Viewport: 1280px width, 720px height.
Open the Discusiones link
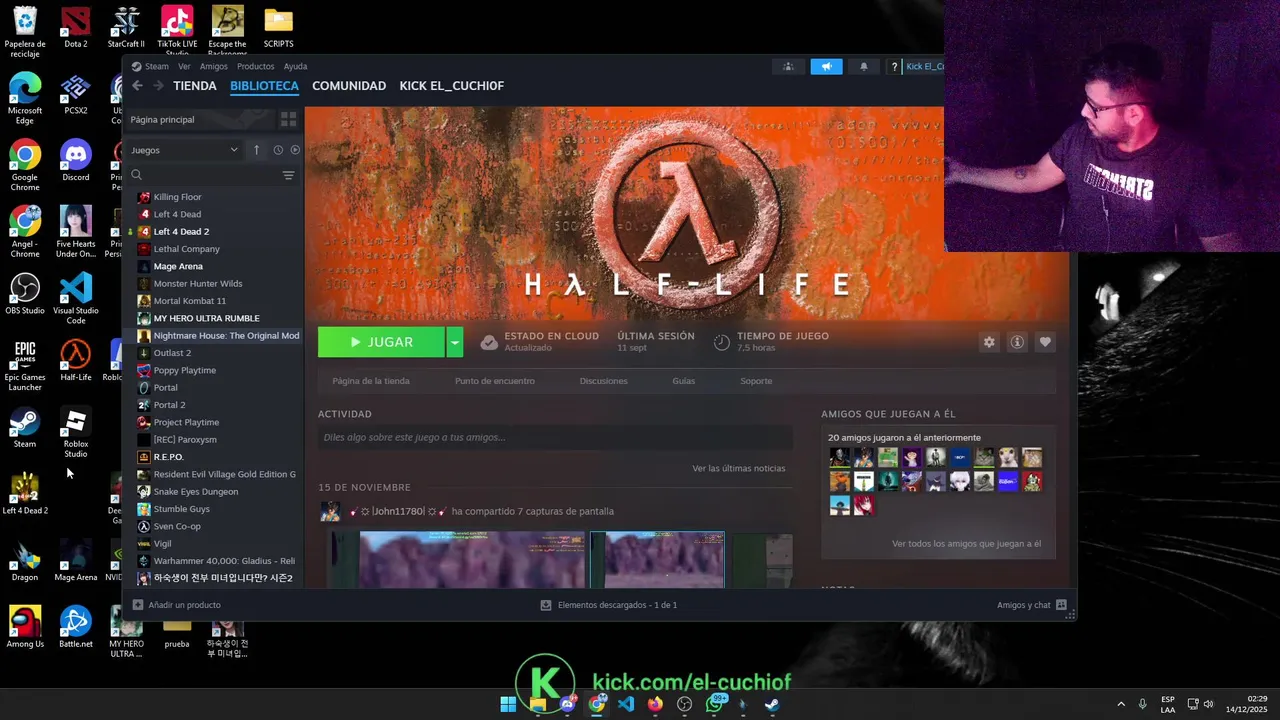tap(604, 381)
